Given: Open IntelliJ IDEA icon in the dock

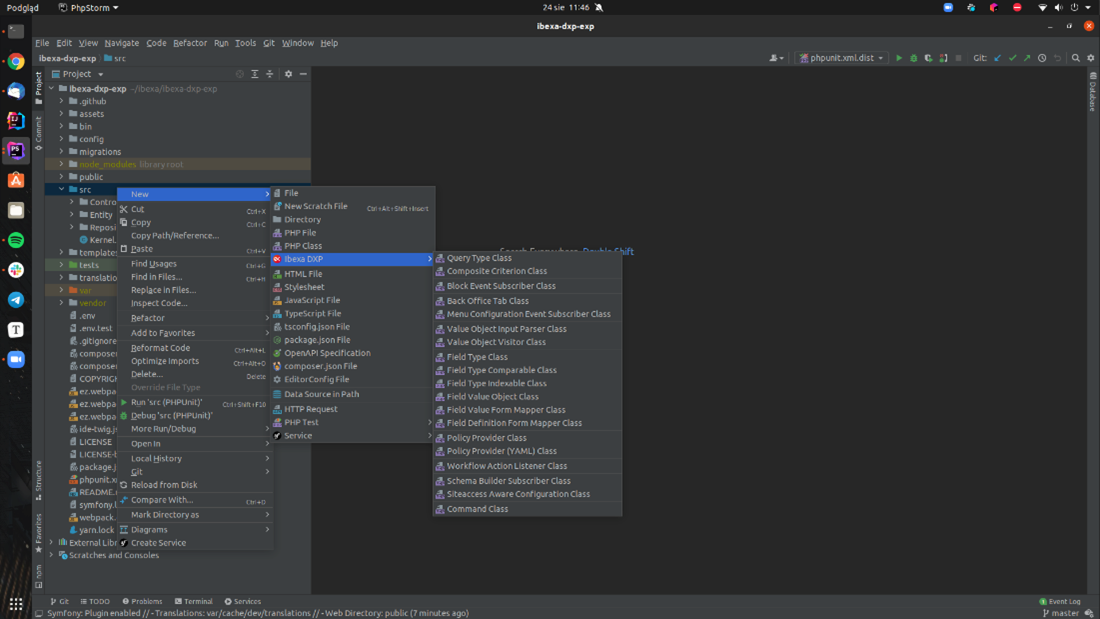Looking at the screenshot, I should 16,121.
